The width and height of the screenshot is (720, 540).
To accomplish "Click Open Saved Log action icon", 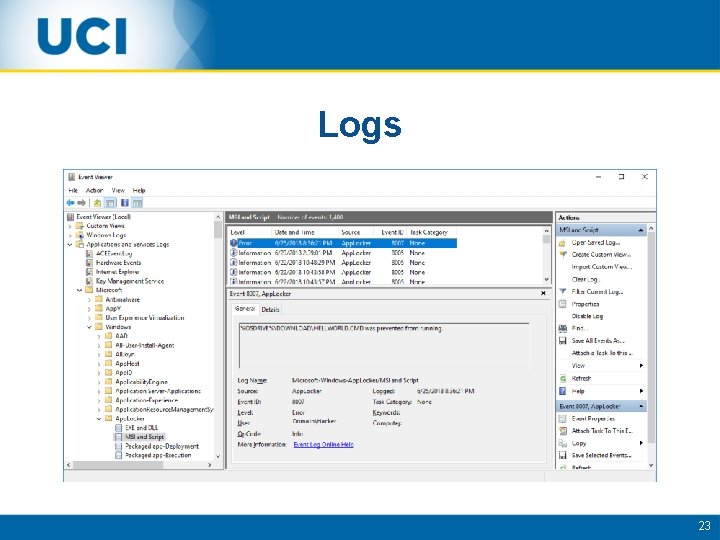I will pyautogui.click(x=562, y=242).
